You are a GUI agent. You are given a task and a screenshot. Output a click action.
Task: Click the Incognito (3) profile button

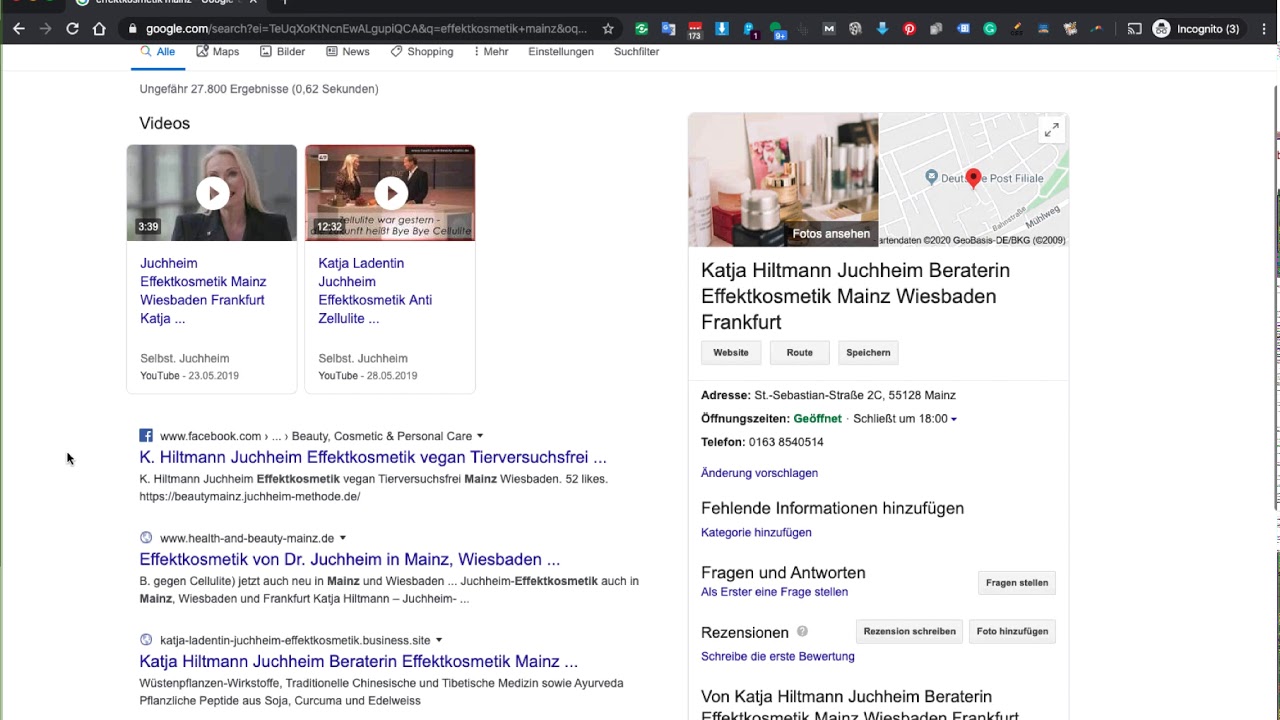(x=1196, y=29)
